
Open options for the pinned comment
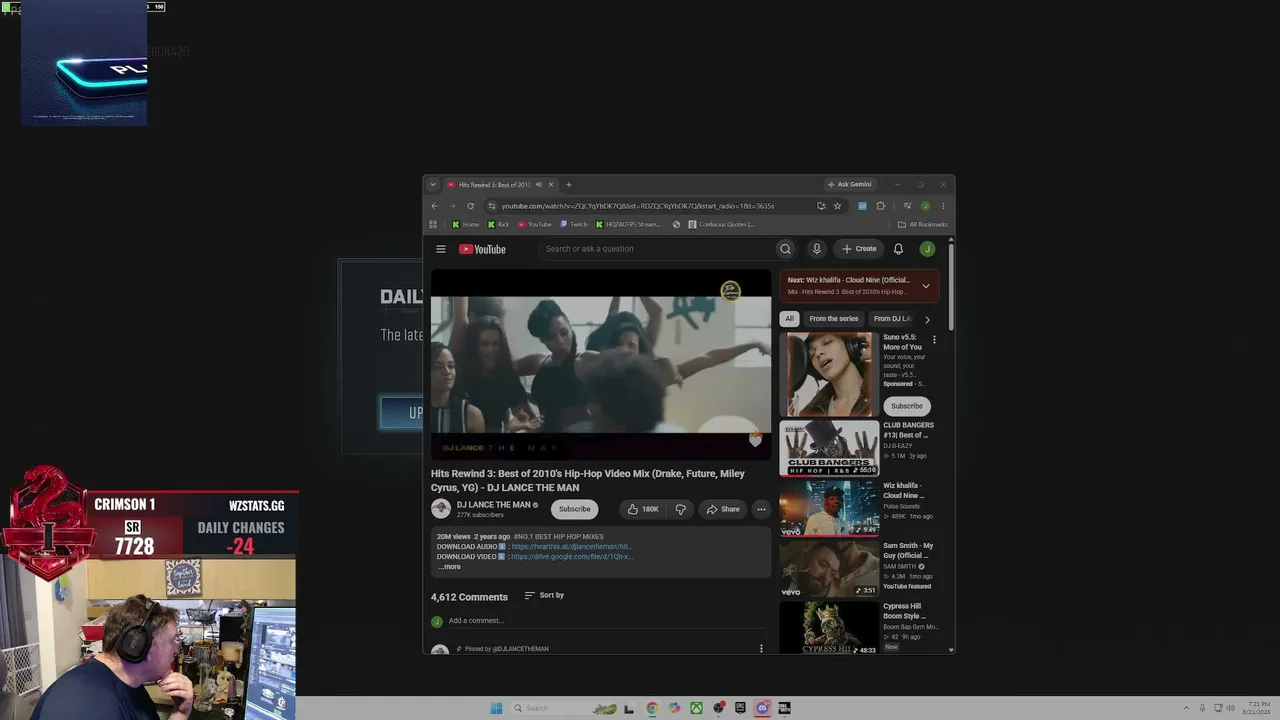[761, 648]
